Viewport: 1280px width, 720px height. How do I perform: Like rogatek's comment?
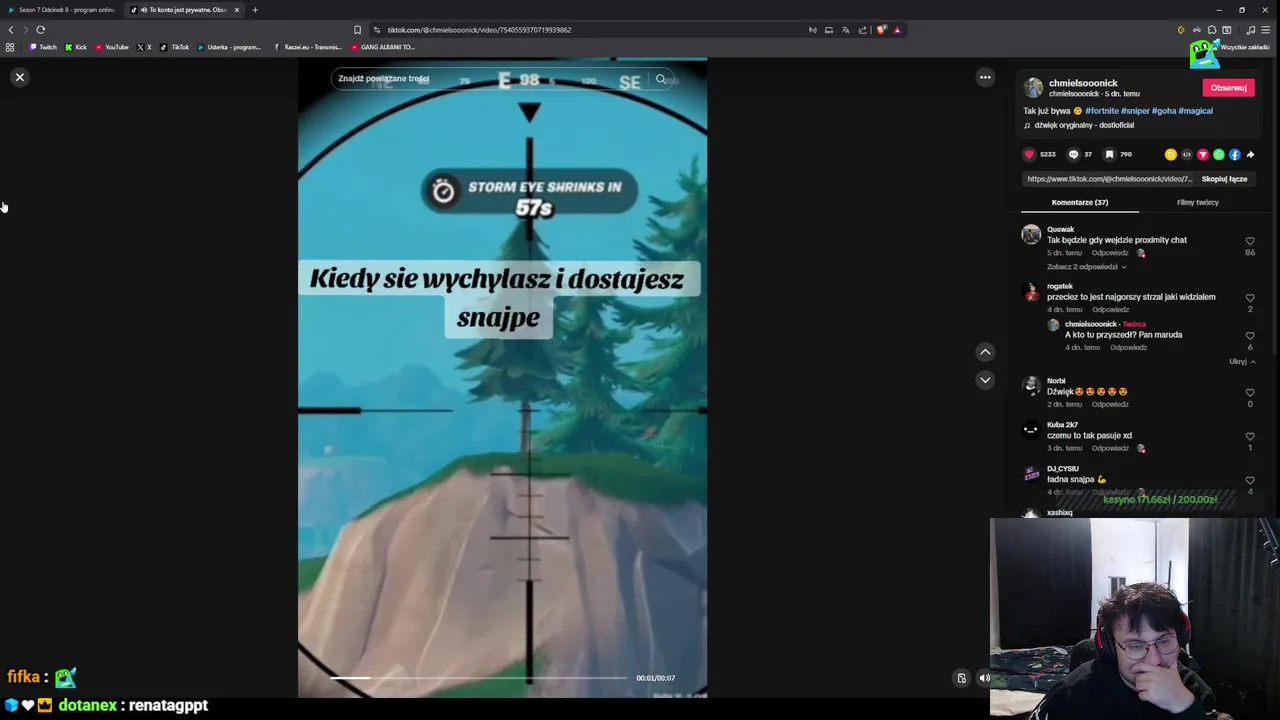(1250, 298)
